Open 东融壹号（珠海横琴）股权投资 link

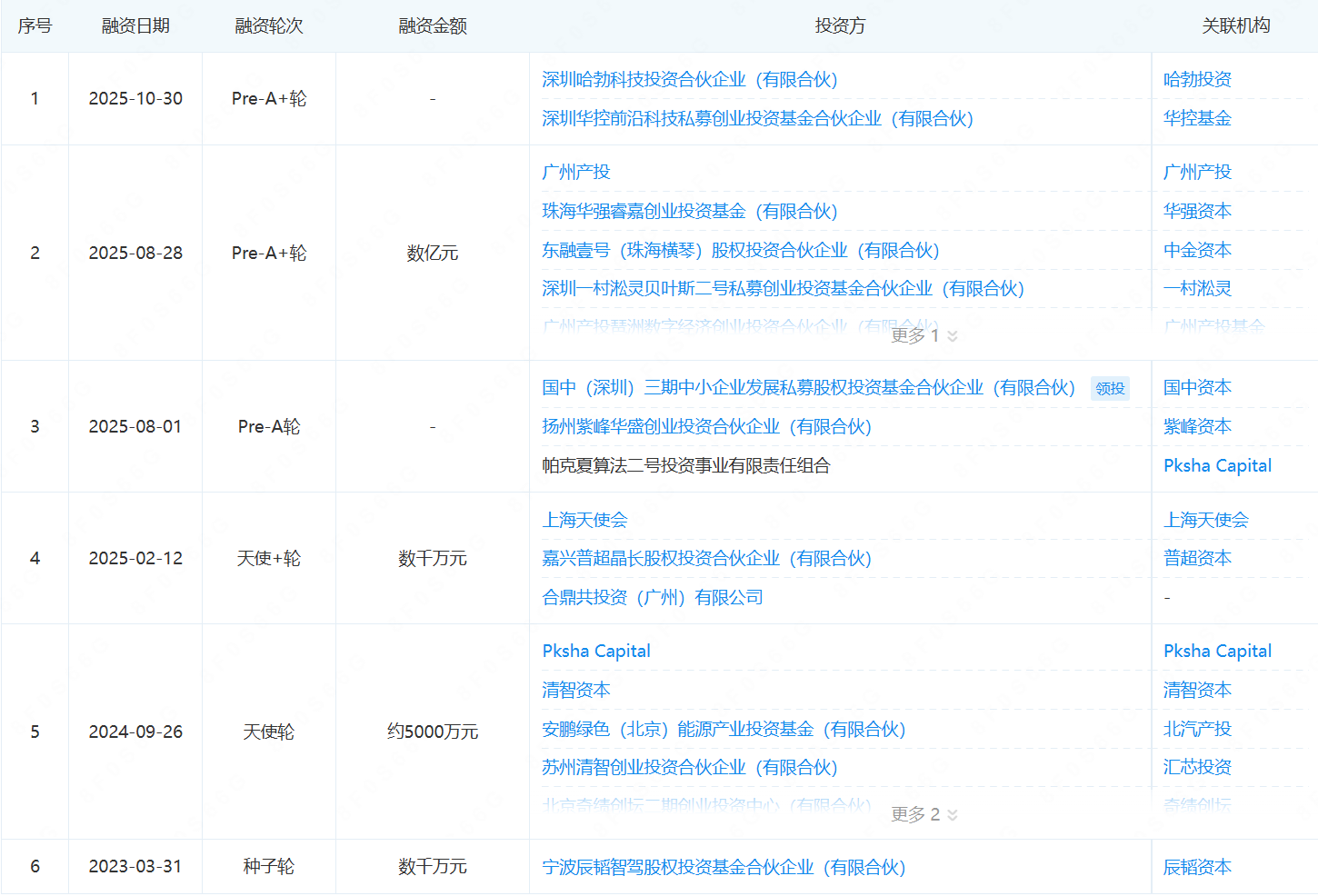pyautogui.click(x=740, y=251)
